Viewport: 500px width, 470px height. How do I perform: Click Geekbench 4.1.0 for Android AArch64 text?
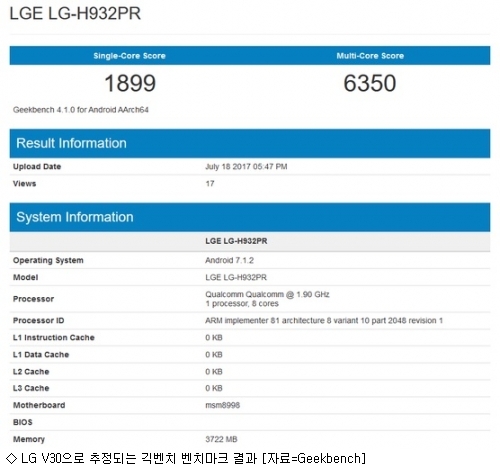81,110
